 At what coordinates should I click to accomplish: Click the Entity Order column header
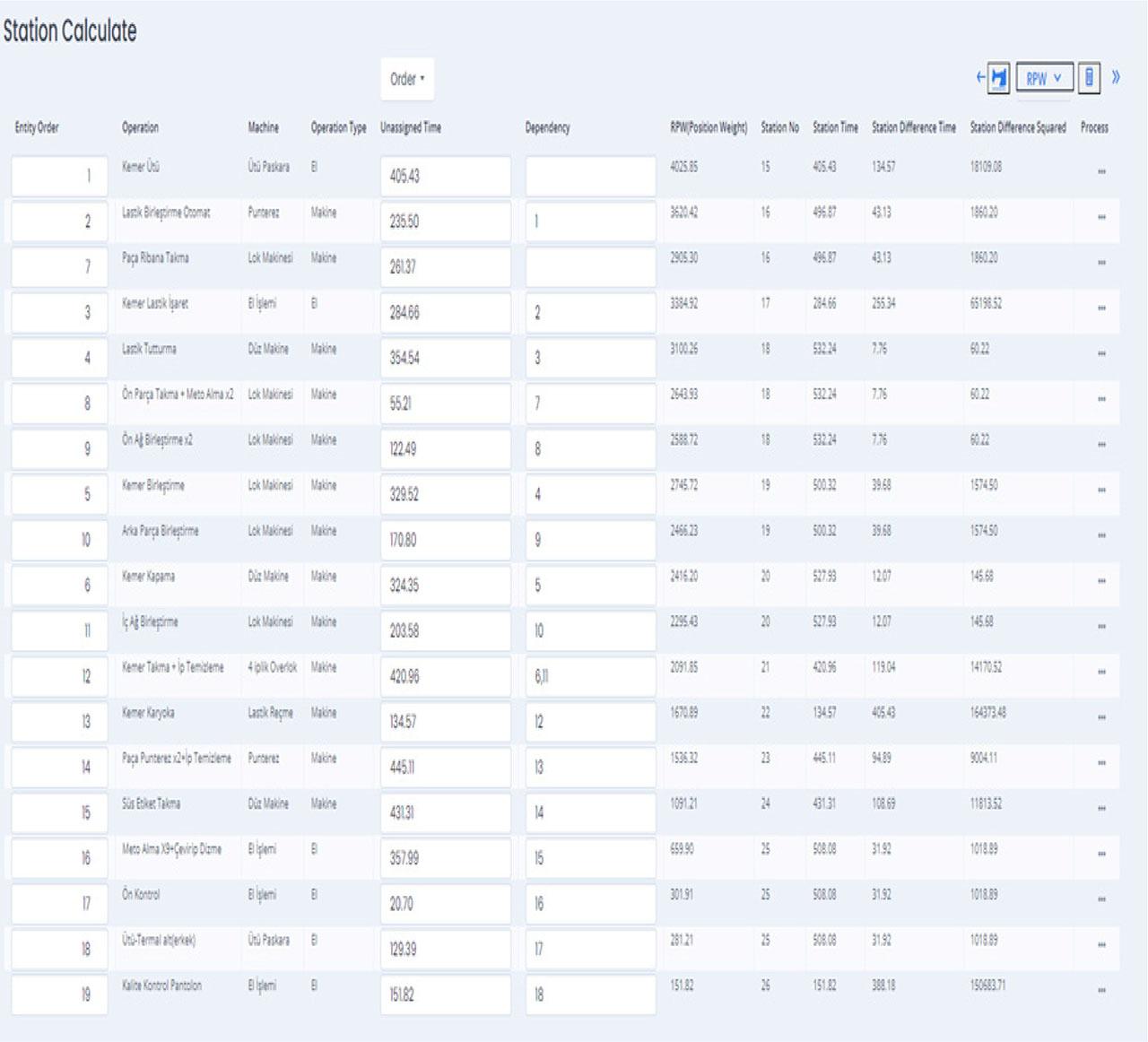tap(37, 127)
